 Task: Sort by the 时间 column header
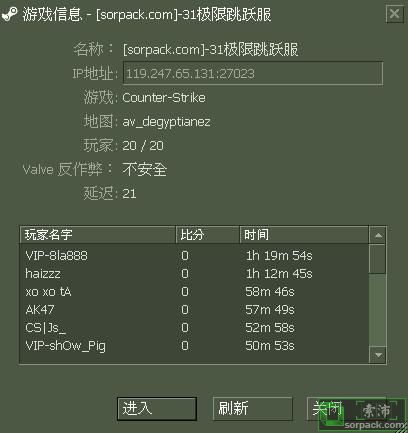[304, 235]
